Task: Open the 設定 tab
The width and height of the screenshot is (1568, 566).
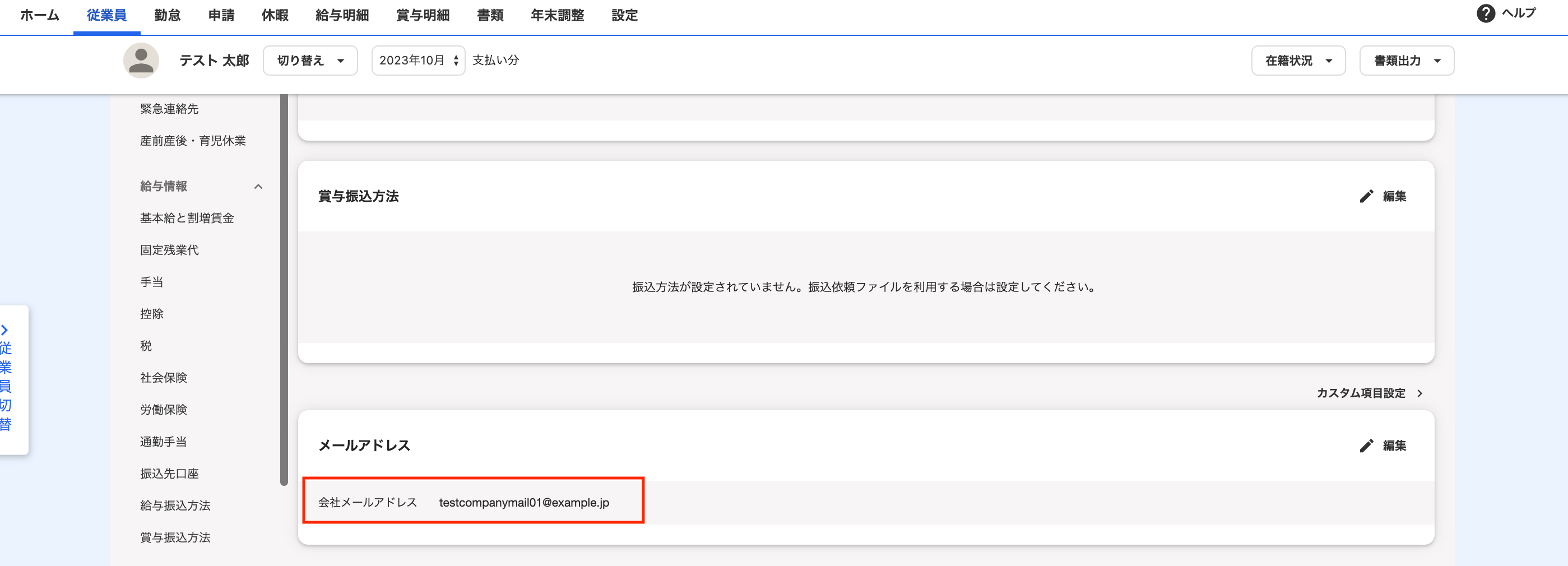Action: click(624, 15)
